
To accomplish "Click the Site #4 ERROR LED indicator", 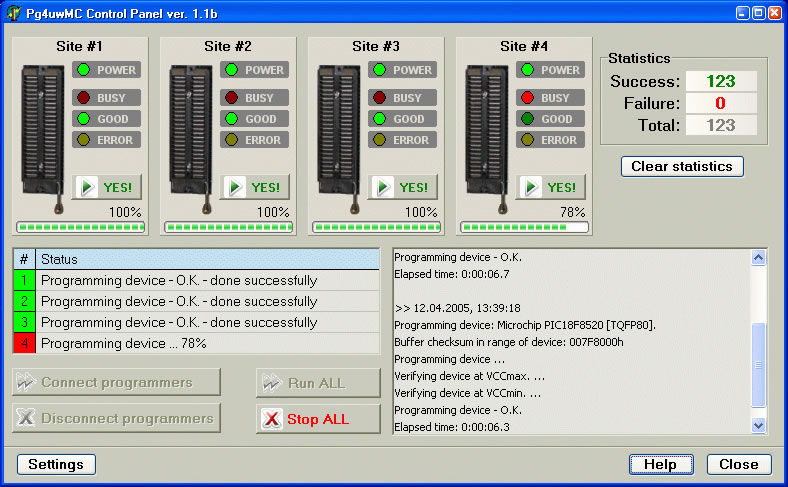I will pos(527,140).
